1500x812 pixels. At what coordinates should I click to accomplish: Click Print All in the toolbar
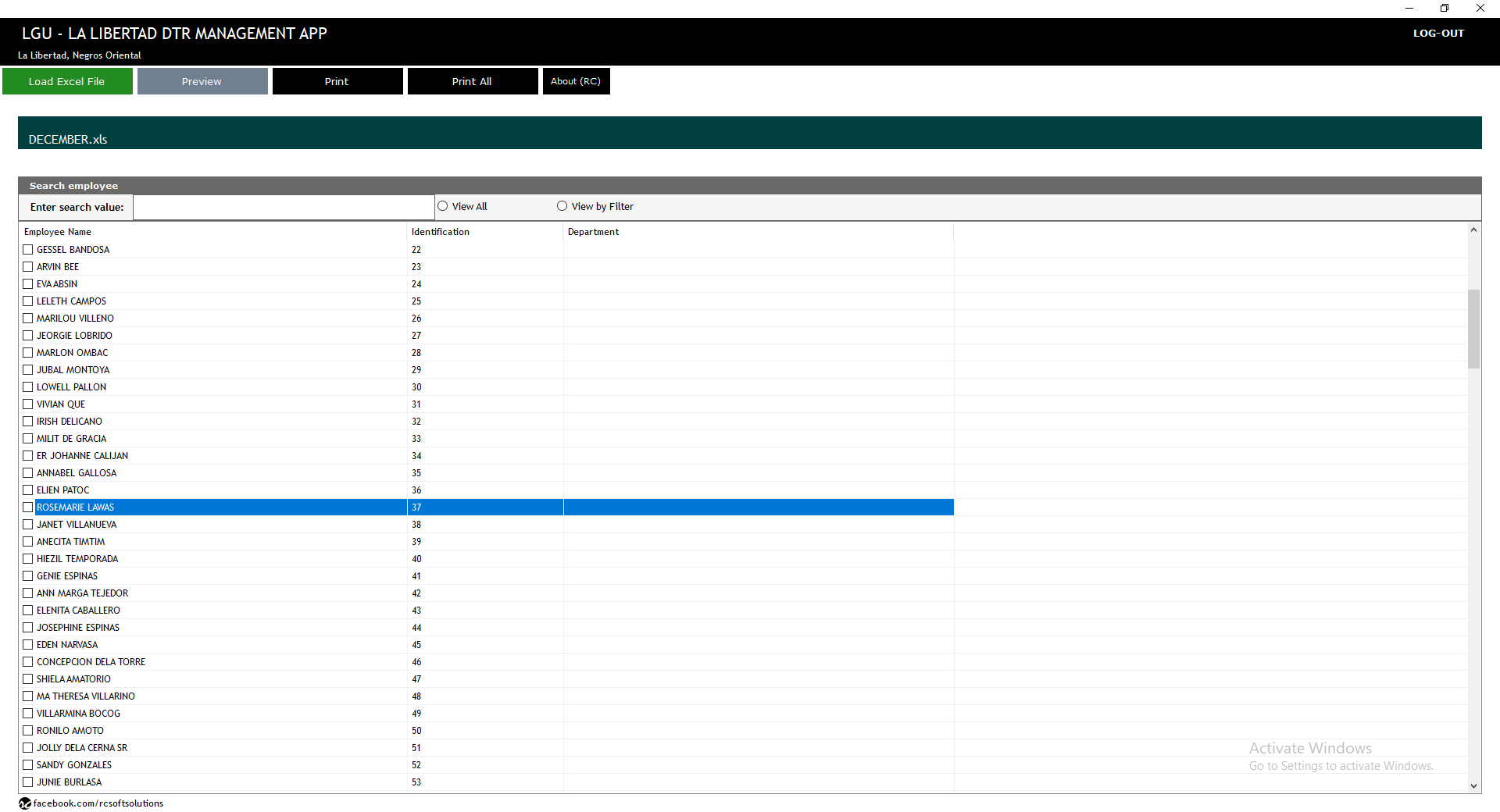pyautogui.click(x=472, y=81)
